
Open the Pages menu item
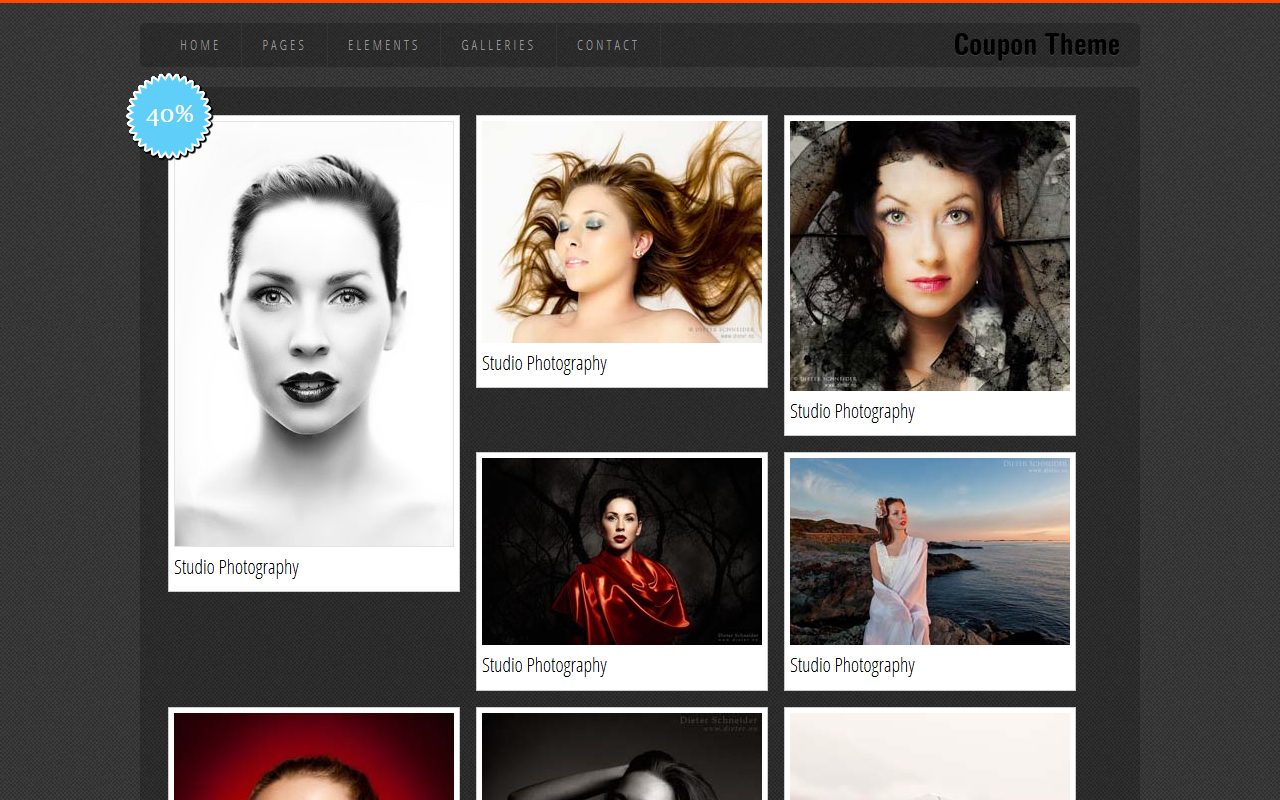[x=284, y=45]
